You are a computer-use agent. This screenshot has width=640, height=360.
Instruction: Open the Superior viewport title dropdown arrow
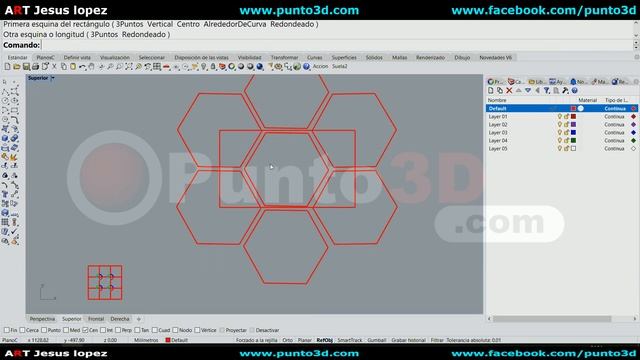[x=52, y=78]
